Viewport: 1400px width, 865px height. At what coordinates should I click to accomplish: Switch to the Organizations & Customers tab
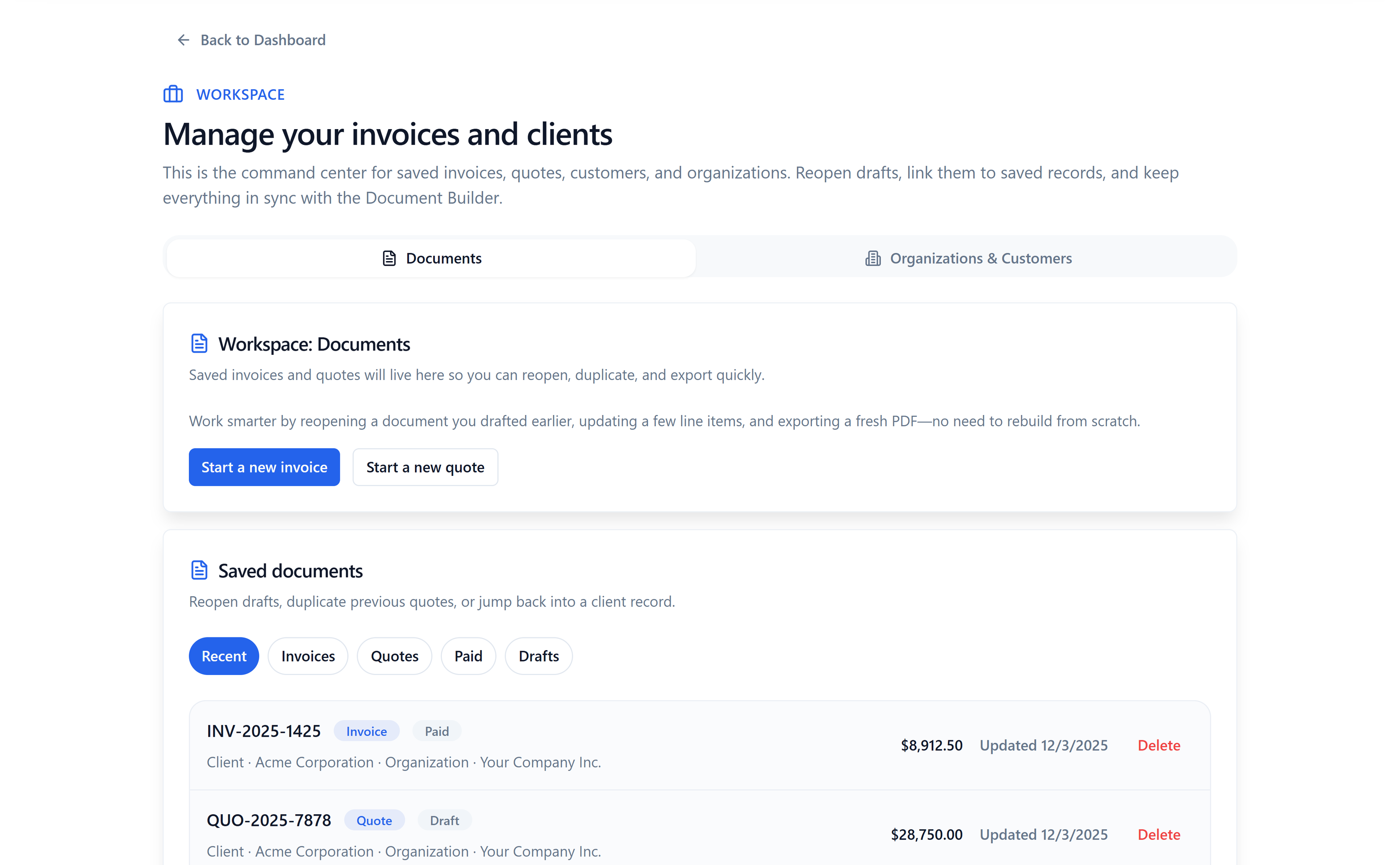point(967,258)
